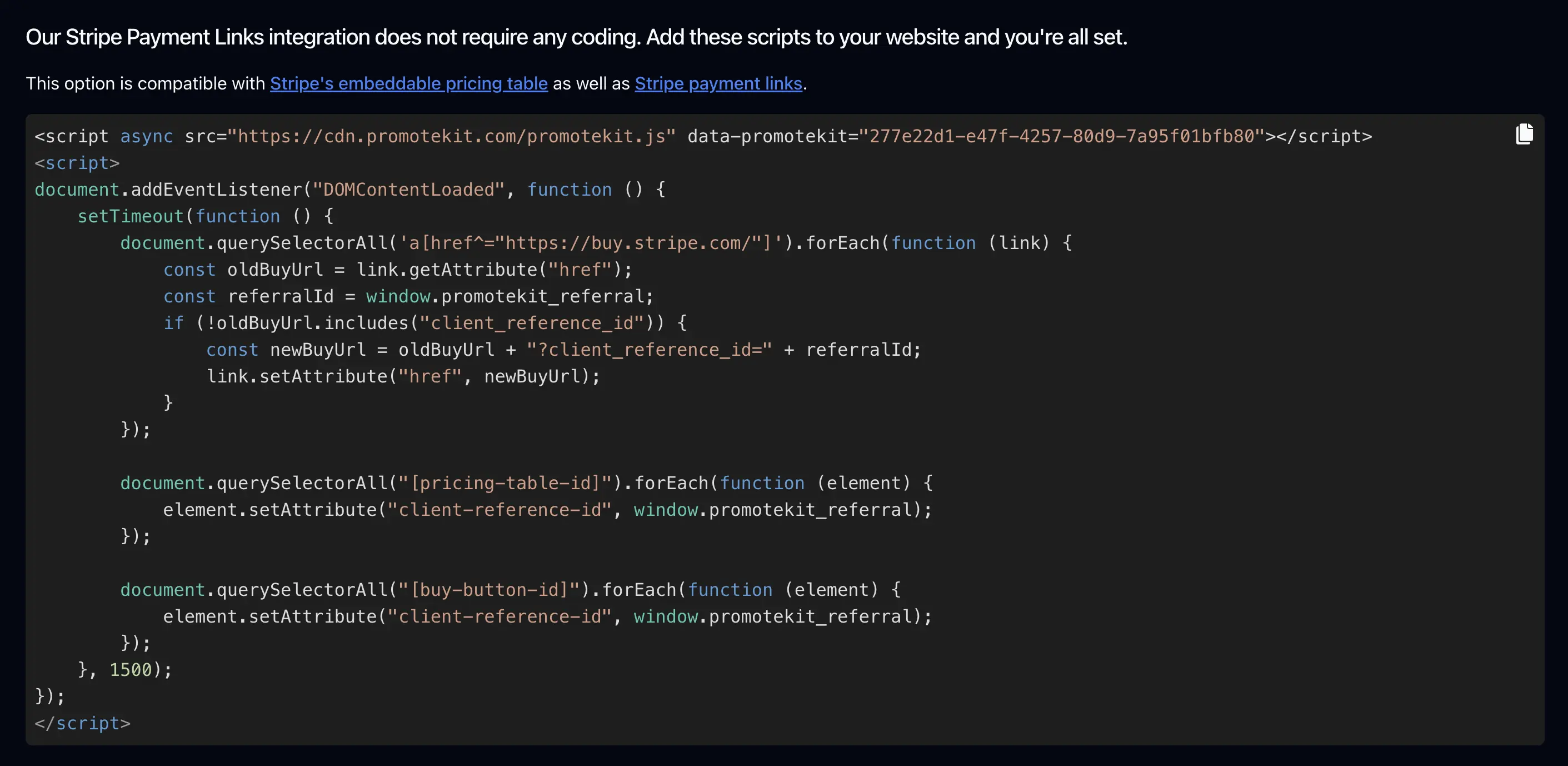This screenshot has width=1568, height=766.
Task: Click the opening <script> tag on second line
Action: coord(77,163)
